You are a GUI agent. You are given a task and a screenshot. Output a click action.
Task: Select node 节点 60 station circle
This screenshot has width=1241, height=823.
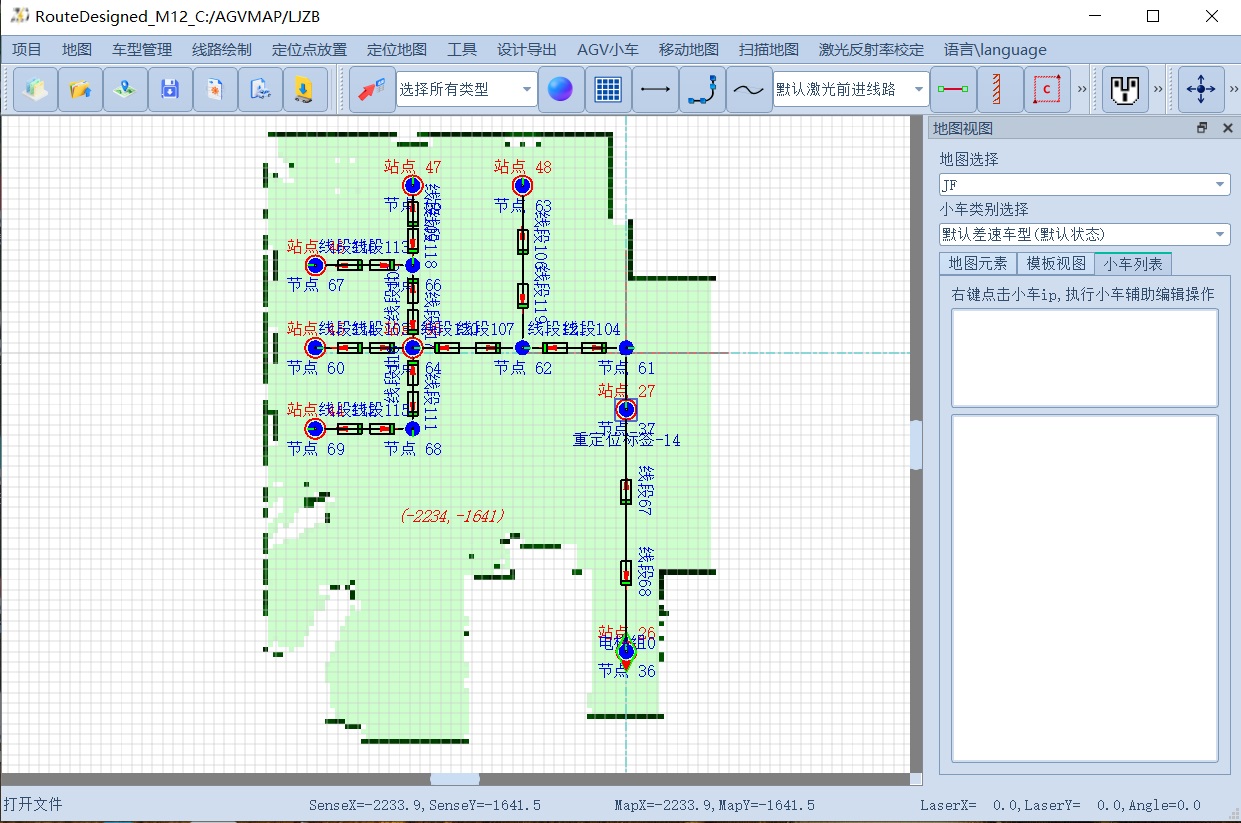(x=316, y=347)
